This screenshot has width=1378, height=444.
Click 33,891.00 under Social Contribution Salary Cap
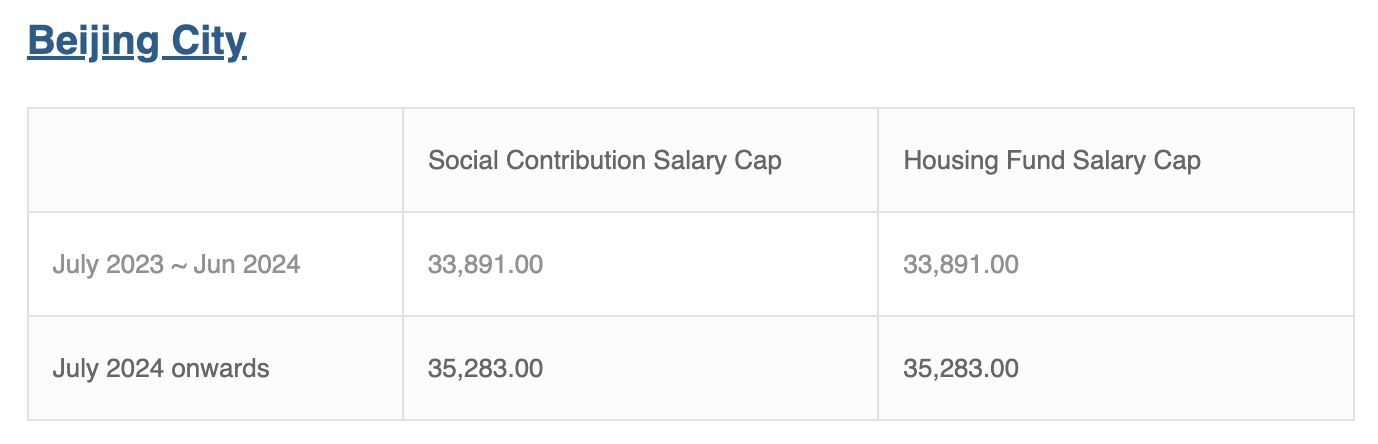486,265
